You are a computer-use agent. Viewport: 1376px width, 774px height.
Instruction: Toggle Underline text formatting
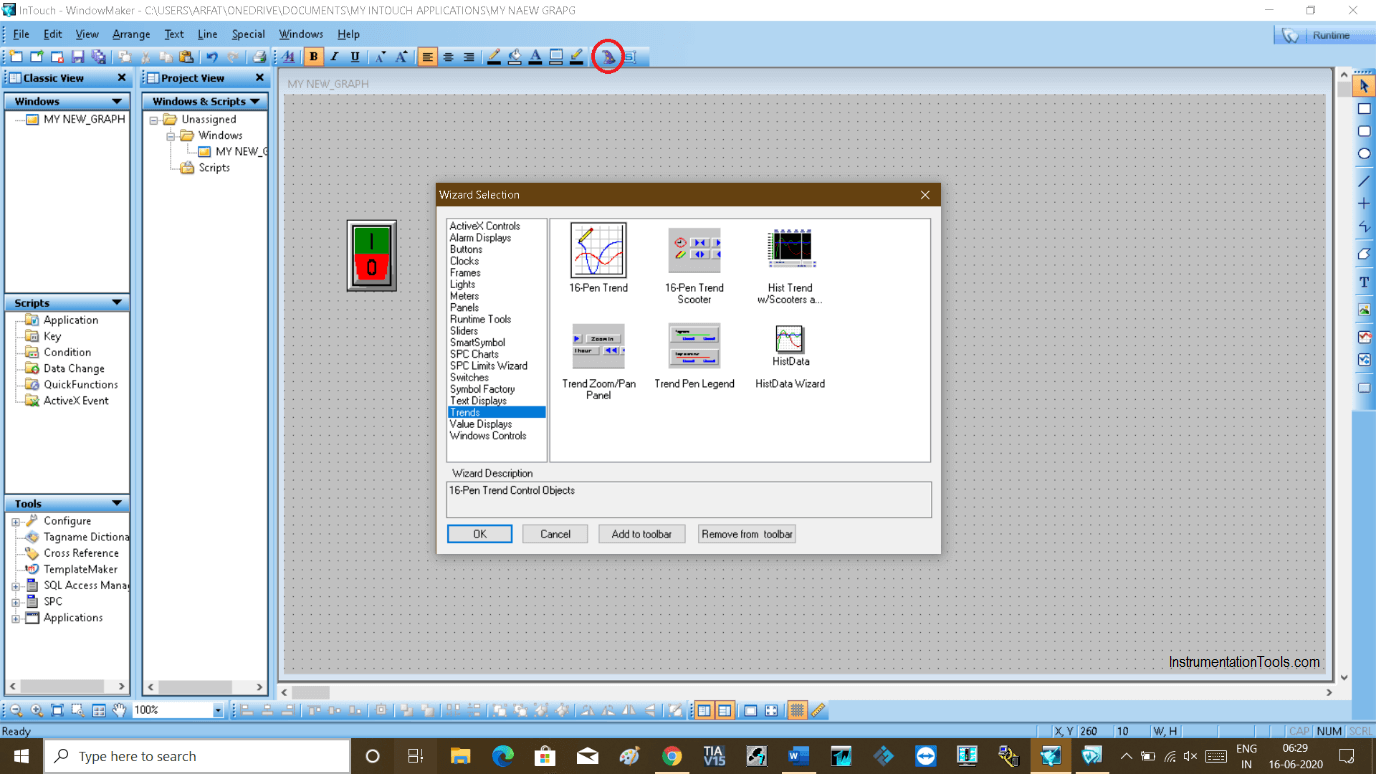point(355,57)
